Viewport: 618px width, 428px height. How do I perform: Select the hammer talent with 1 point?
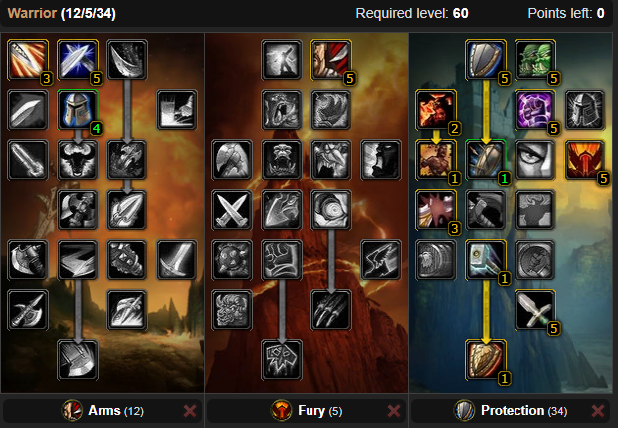click(x=486, y=260)
